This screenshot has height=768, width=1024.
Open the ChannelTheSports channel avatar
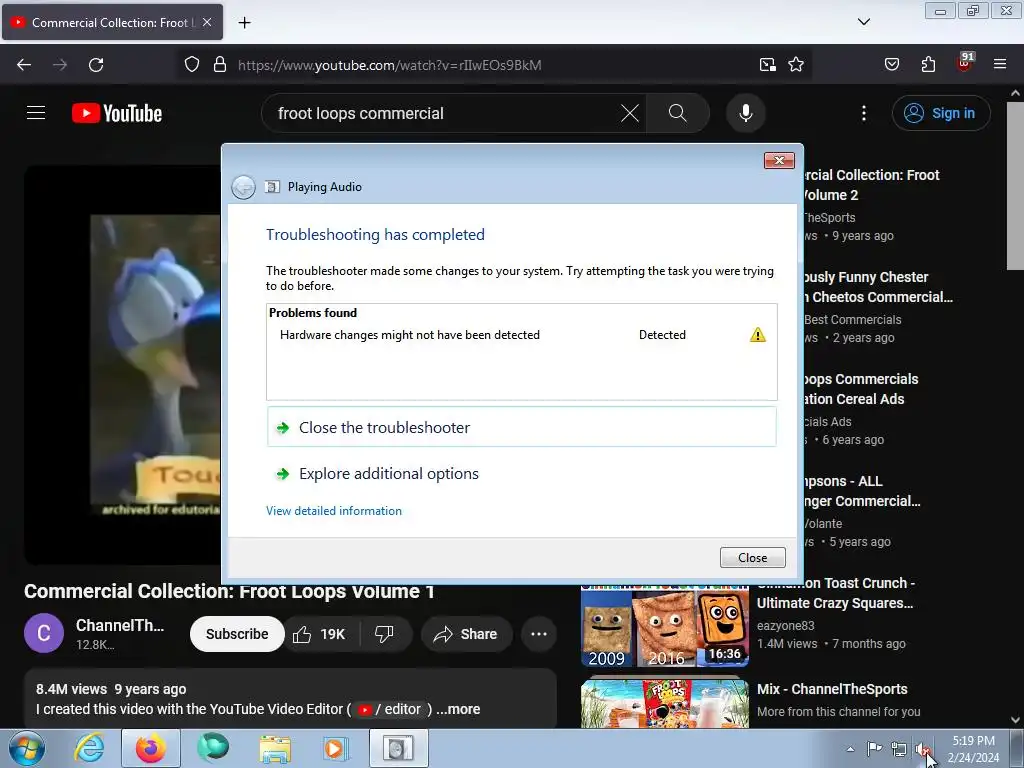(44, 633)
